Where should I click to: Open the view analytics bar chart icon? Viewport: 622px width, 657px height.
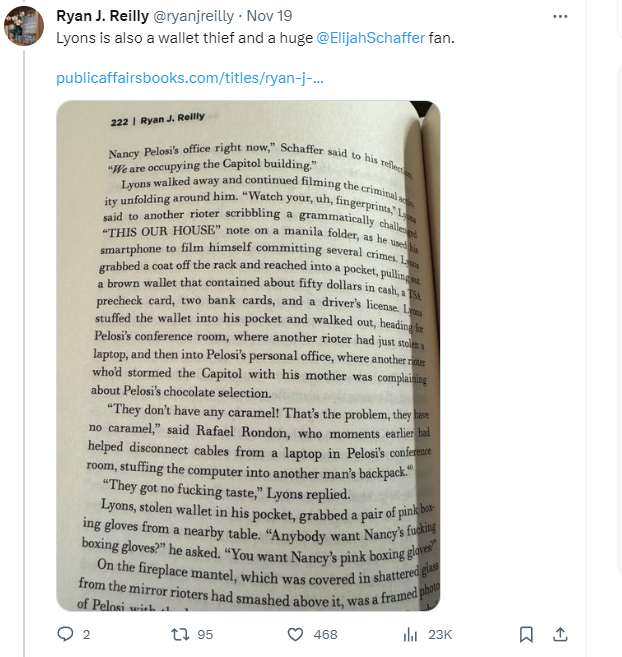410,634
